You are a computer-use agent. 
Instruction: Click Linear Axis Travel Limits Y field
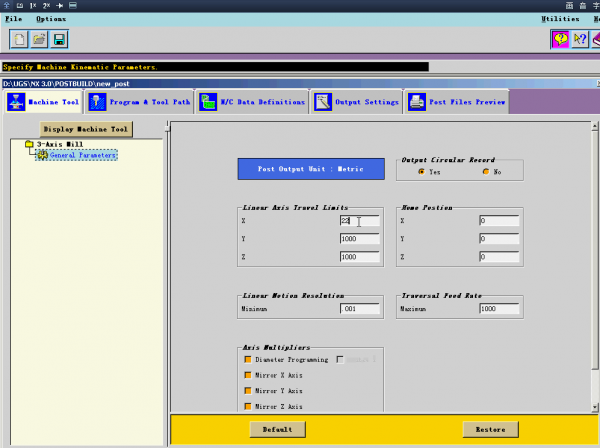pyautogui.click(x=359, y=239)
